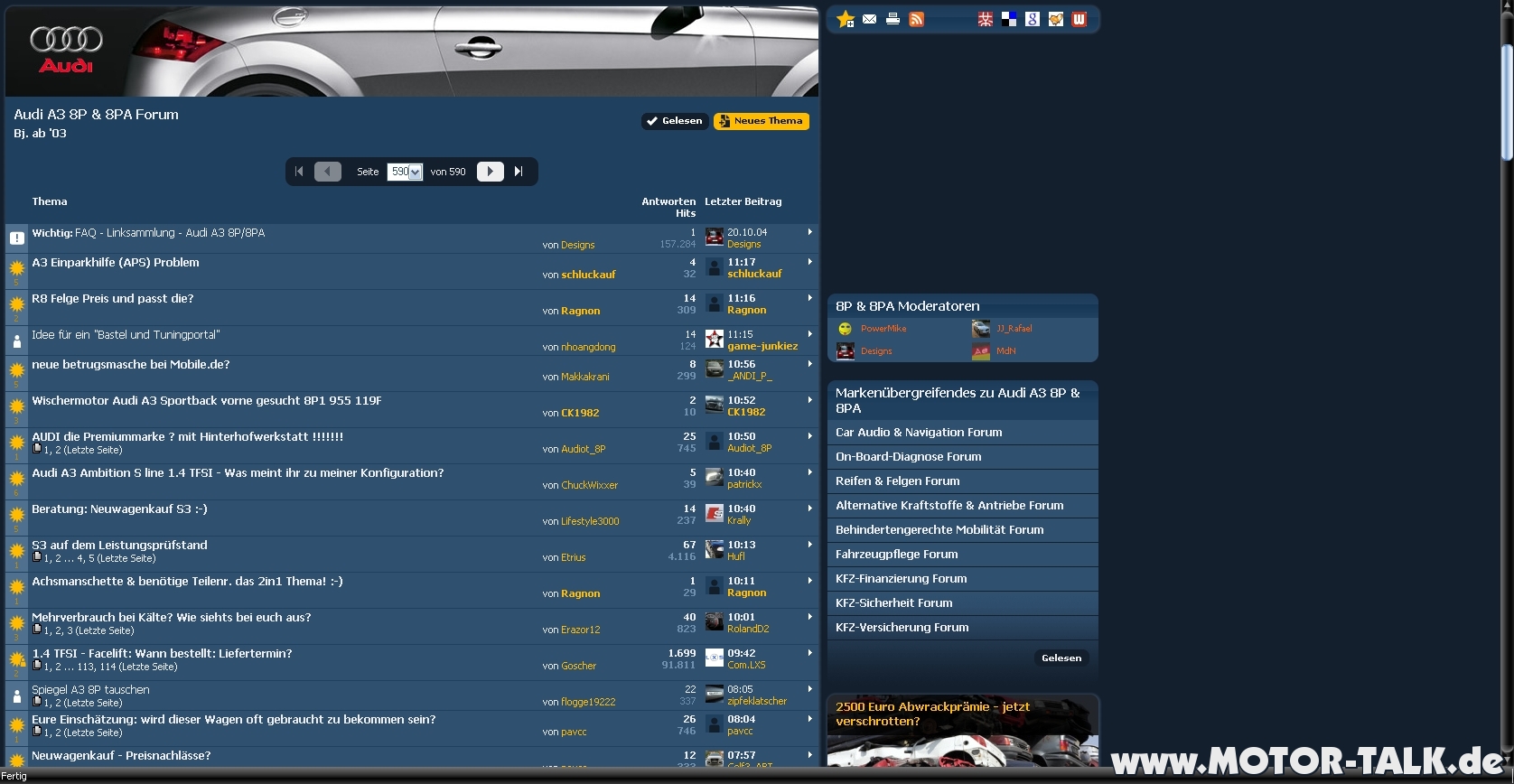Go to the previous page arrow
Screen dimensions: 1514x784
328,171
